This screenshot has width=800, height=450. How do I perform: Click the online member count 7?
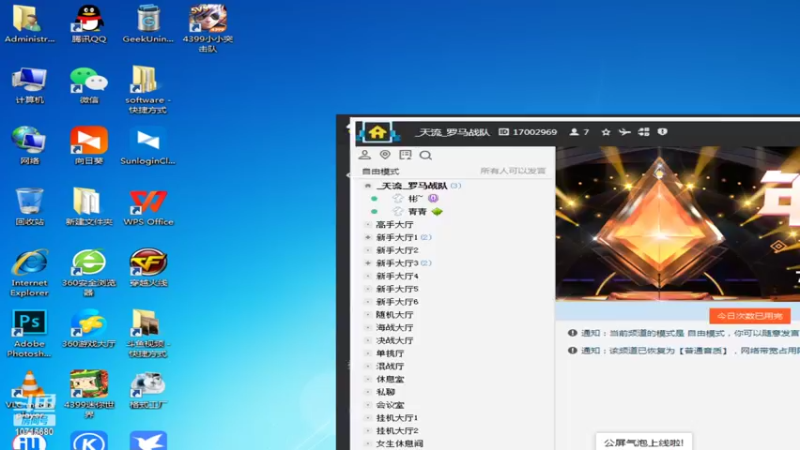[580, 132]
